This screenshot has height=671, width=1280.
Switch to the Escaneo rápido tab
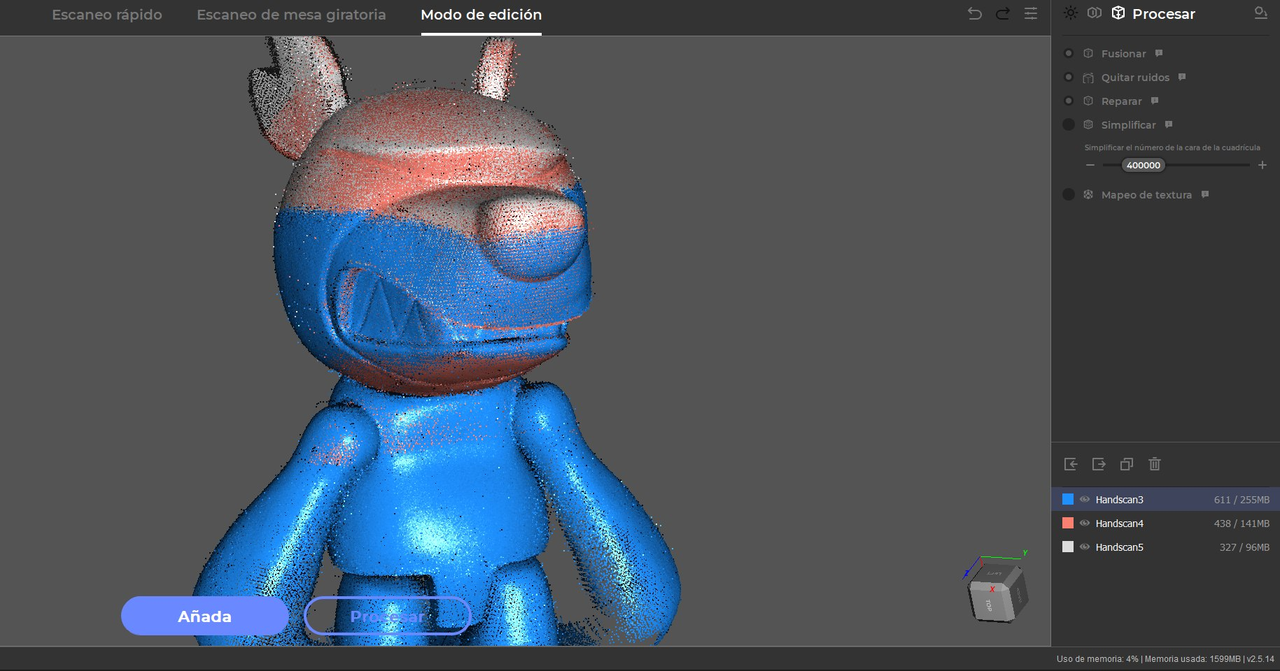point(107,15)
